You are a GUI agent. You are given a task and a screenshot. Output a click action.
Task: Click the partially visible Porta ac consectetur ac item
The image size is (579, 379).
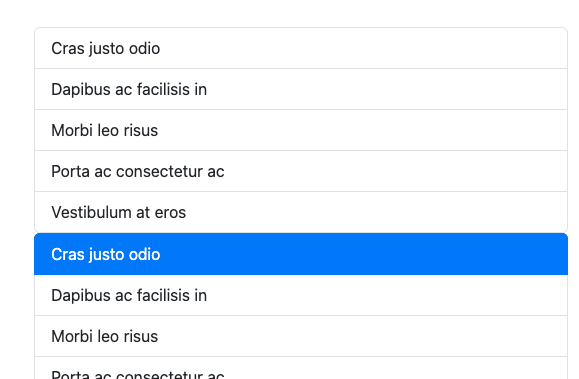click(x=301, y=368)
